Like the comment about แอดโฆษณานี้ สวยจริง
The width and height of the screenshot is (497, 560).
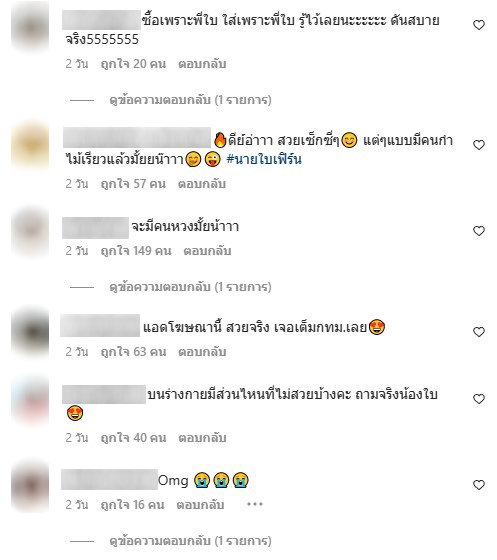[479, 332]
